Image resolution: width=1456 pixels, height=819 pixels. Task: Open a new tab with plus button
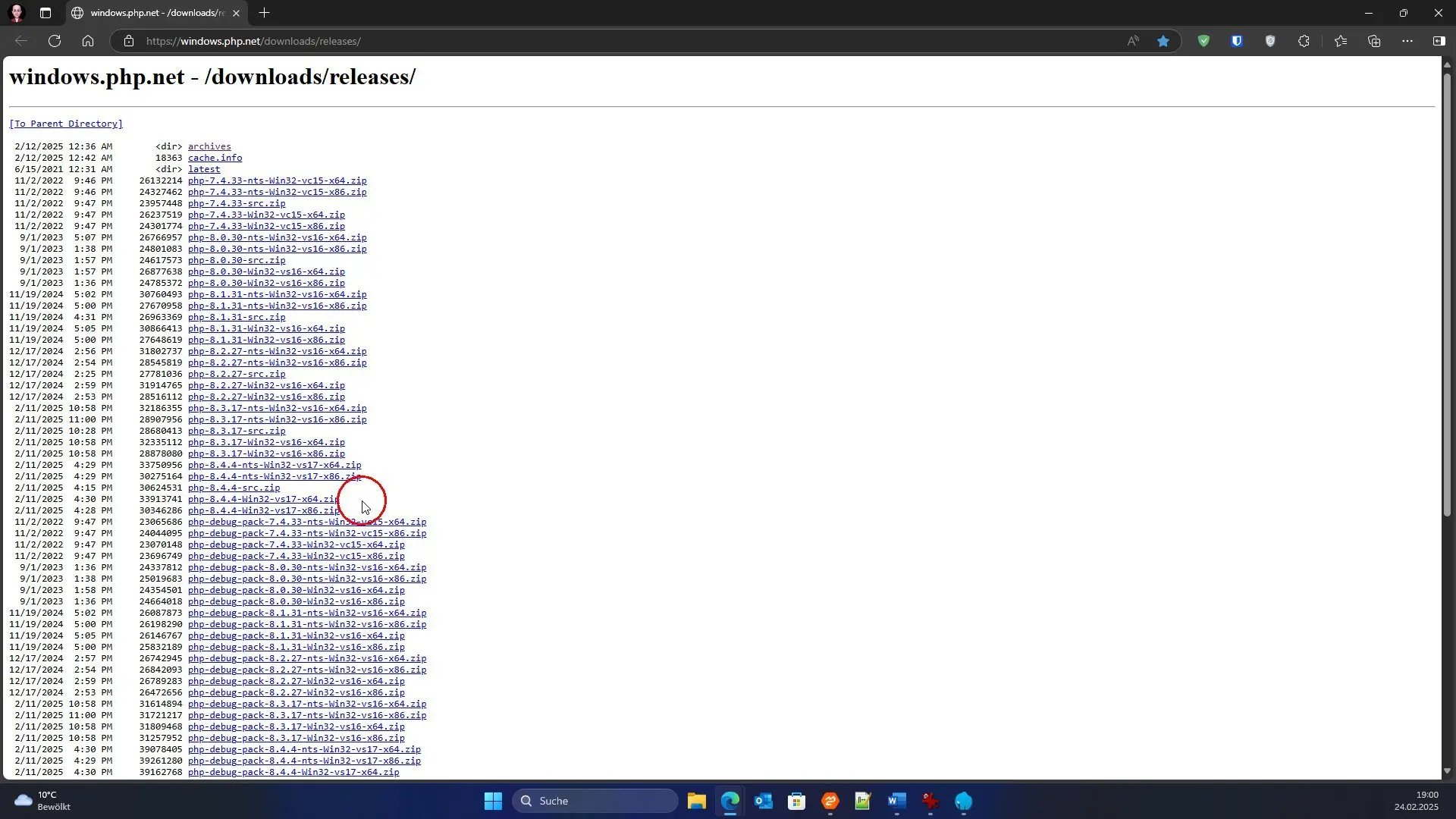point(264,13)
